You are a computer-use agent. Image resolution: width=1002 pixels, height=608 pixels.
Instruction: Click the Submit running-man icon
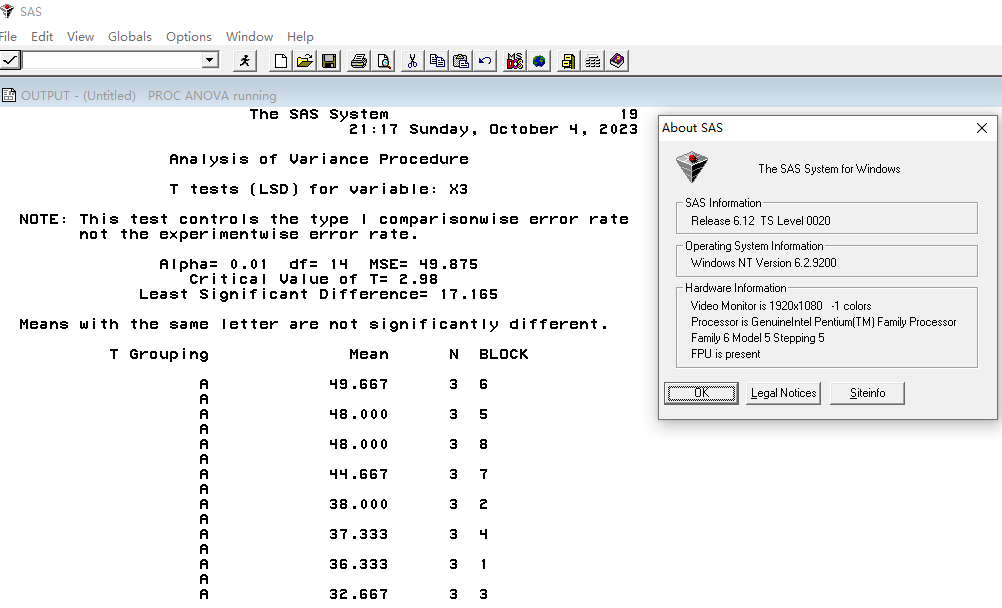pos(245,61)
